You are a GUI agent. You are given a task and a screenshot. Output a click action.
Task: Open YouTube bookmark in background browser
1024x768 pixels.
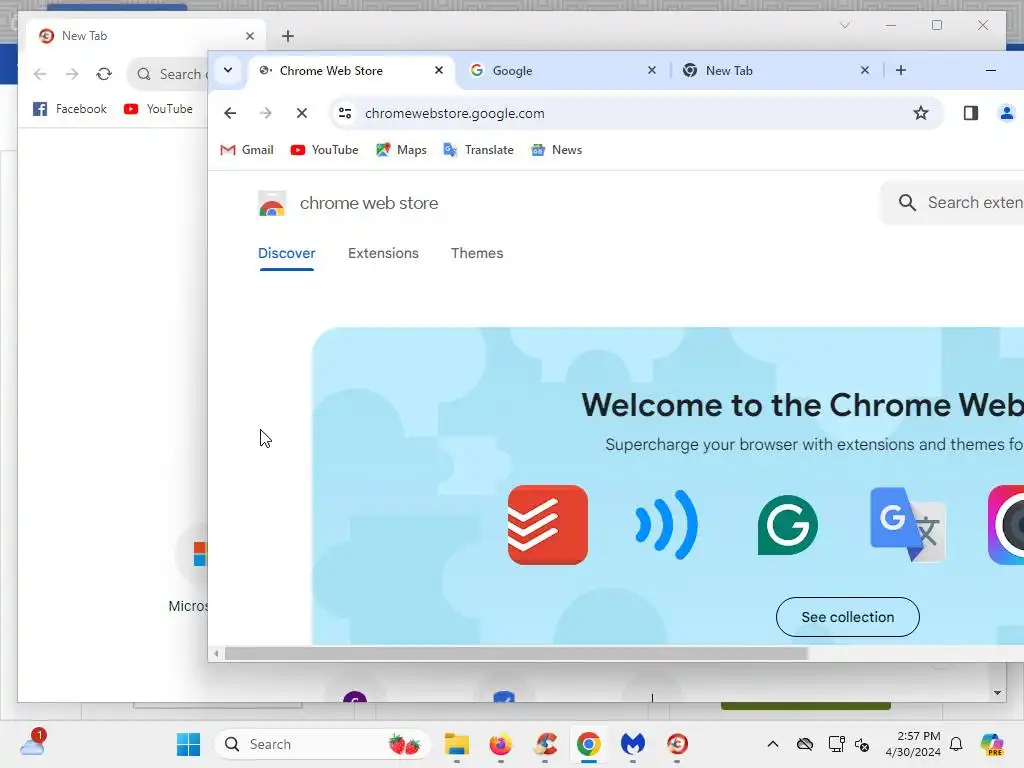[x=158, y=109]
